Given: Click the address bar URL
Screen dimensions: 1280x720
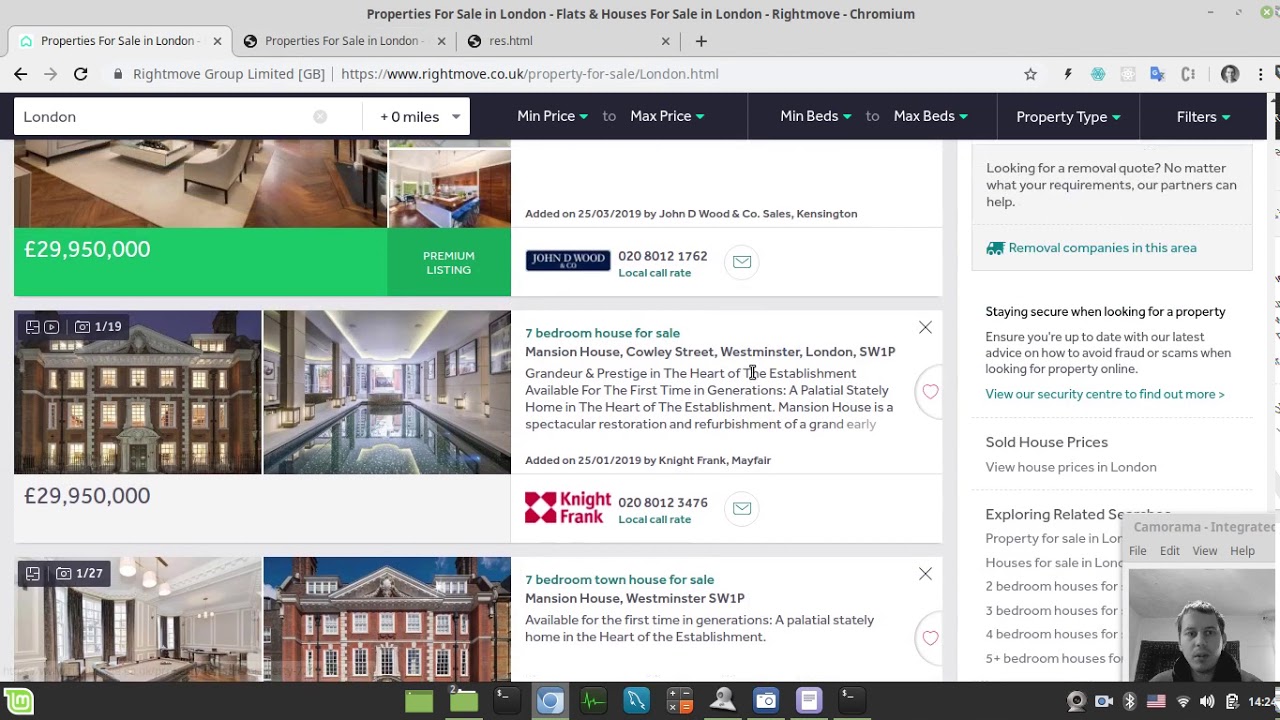Looking at the screenshot, I should tap(529, 74).
